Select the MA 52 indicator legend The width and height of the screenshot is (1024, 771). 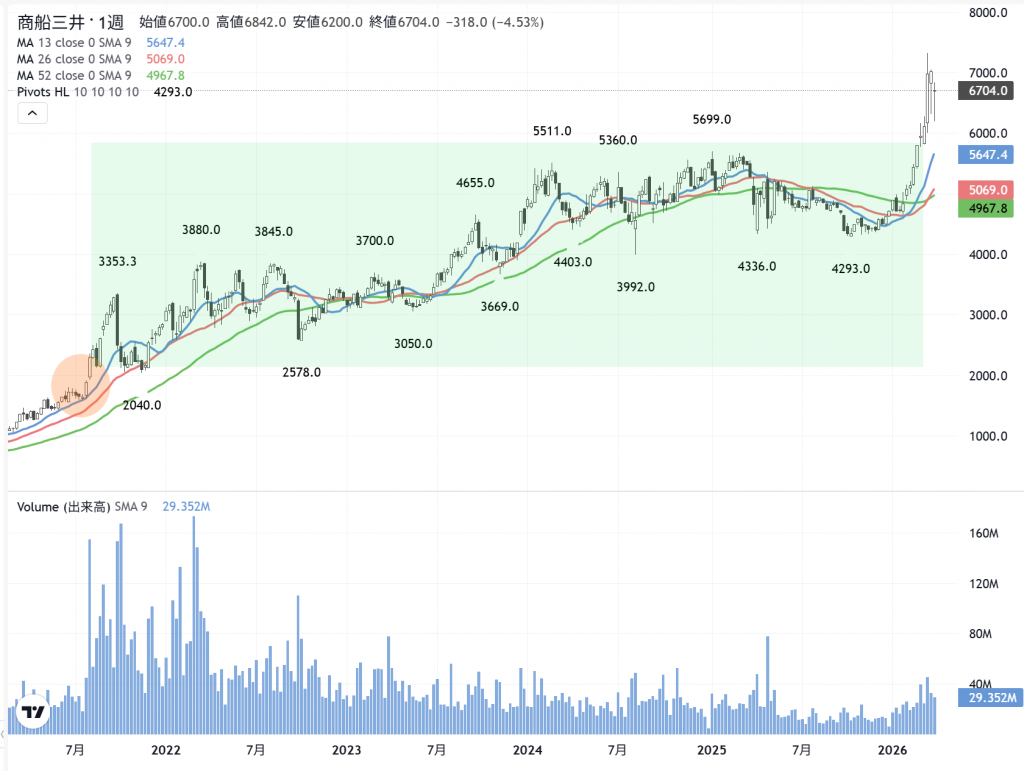click(x=77, y=75)
